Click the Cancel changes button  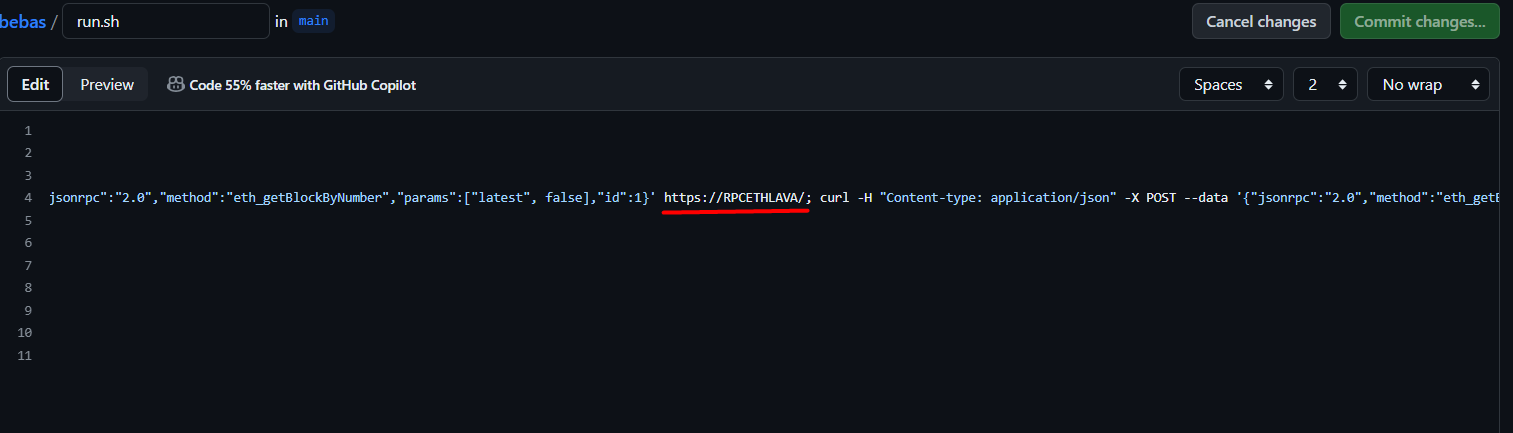1261,21
